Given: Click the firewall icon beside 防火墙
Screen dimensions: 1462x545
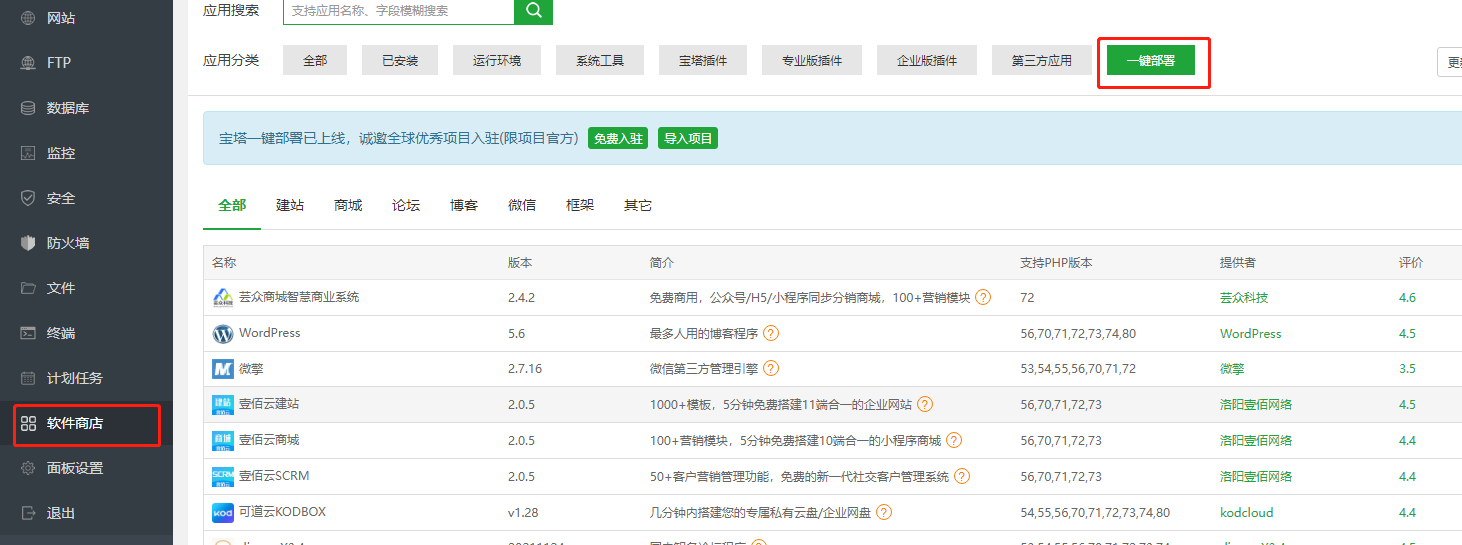Looking at the screenshot, I should tap(28, 243).
